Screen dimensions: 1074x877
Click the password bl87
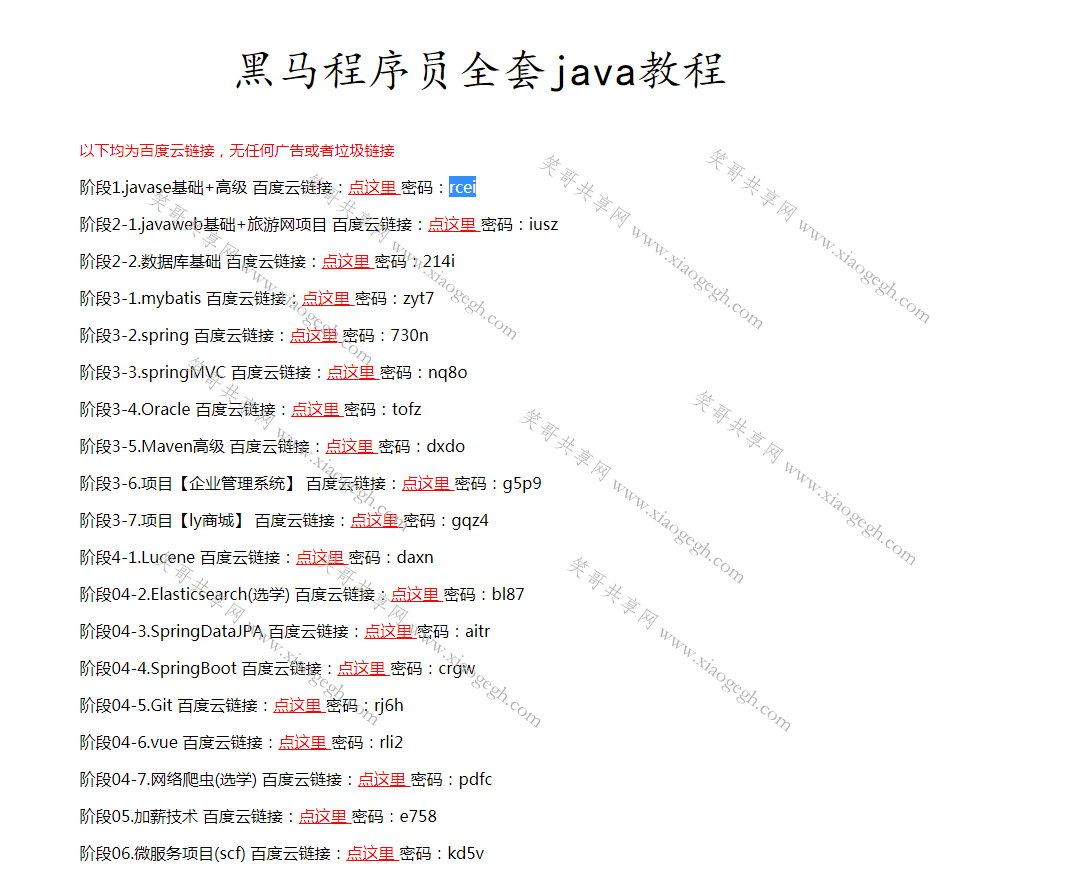(x=508, y=594)
